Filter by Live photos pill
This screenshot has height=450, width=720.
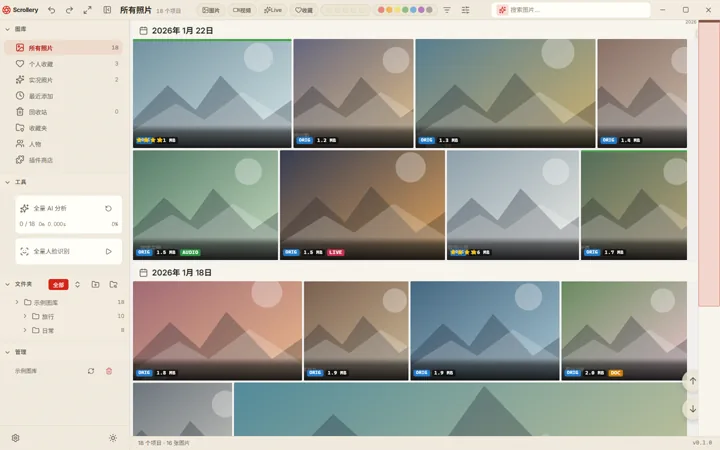click(273, 10)
